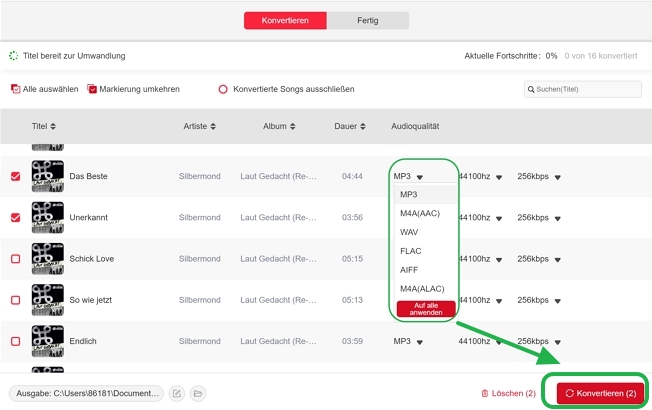
Task: Sort the list by Titel arrows
Action: (53, 127)
